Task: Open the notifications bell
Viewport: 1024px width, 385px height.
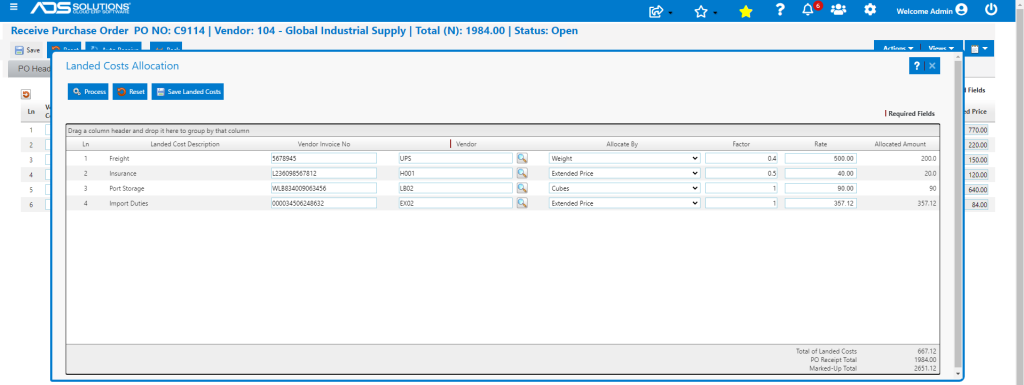Action: [808, 10]
